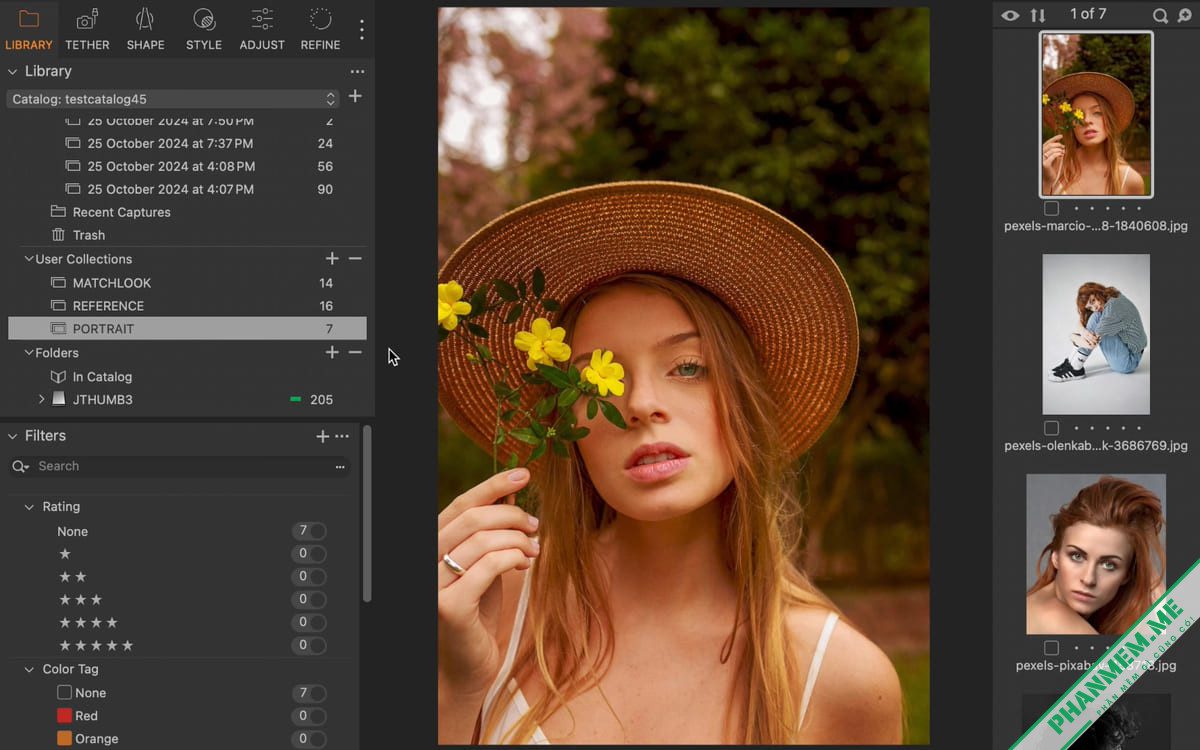Expand the JTHUMB3 folder
This screenshot has height=750, width=1200.
(x=41, y=399)
